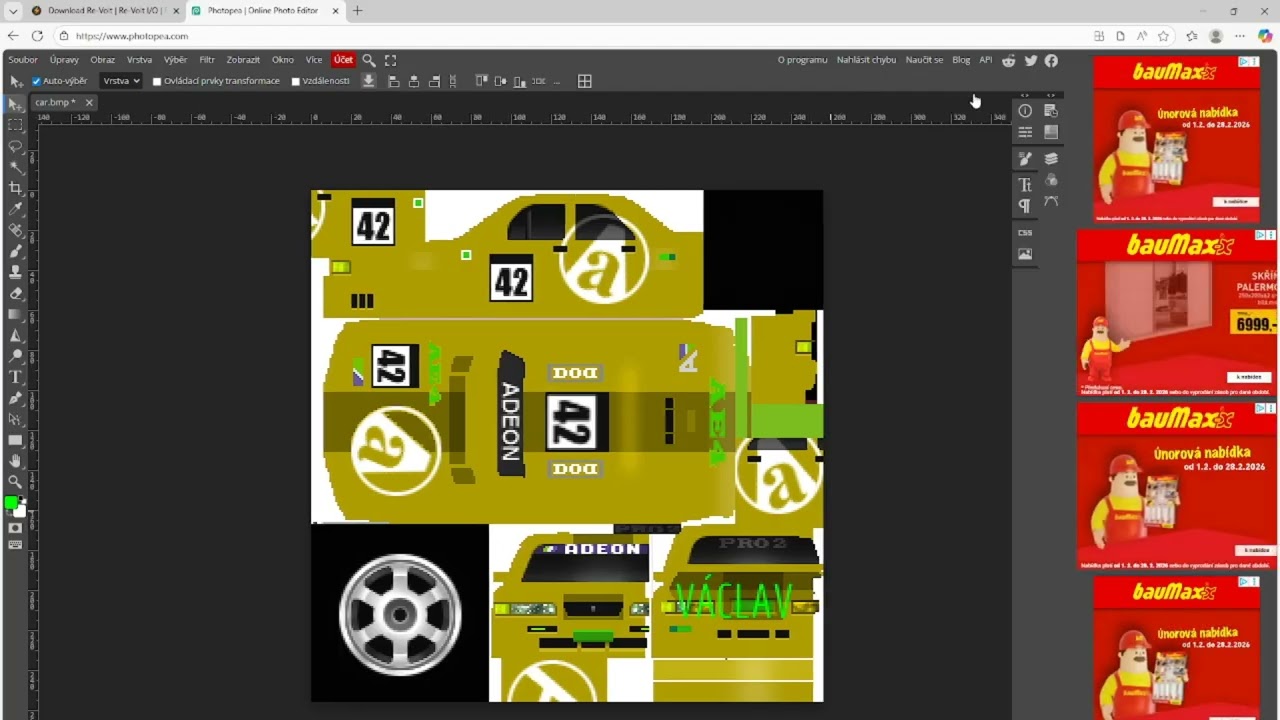Click the grid view icon in the options bar

point(585,81)
